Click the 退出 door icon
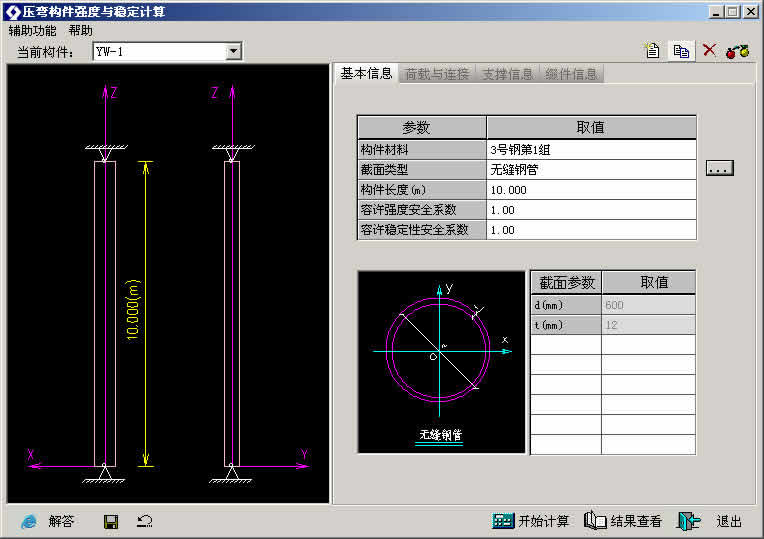Image resolution: width=764 pixels, height=539 pixels. [x=688, y=521]
